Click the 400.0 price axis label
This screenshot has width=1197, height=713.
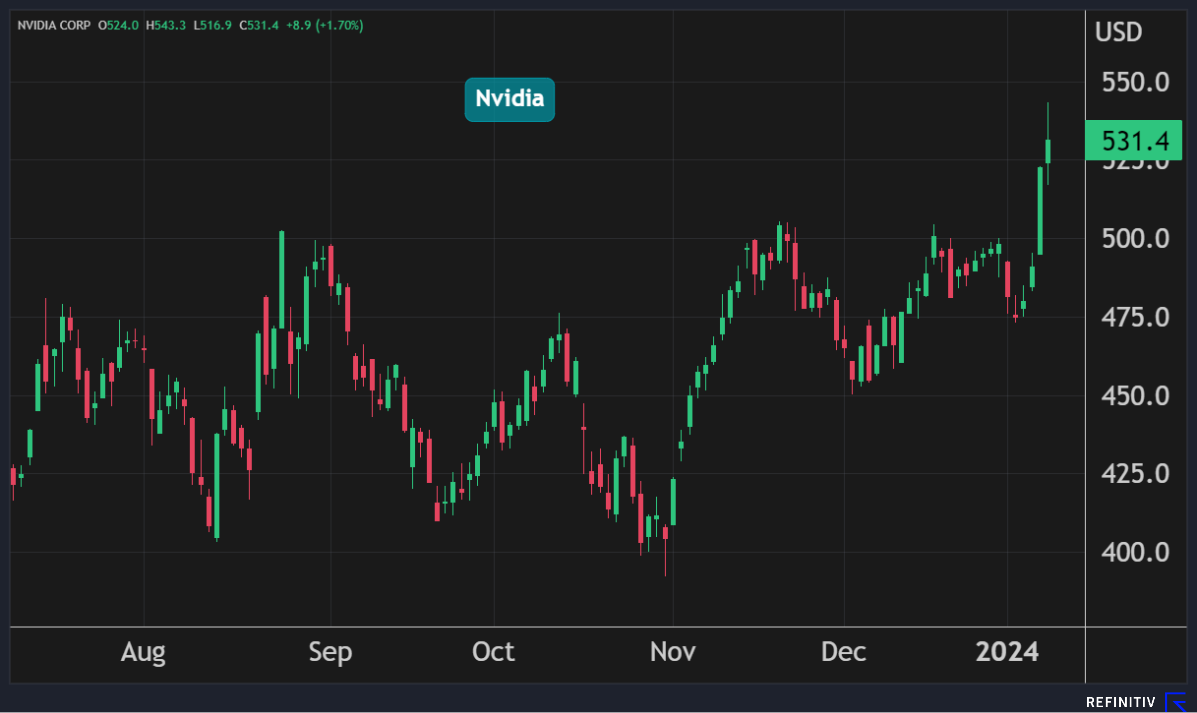(1135, 552)
